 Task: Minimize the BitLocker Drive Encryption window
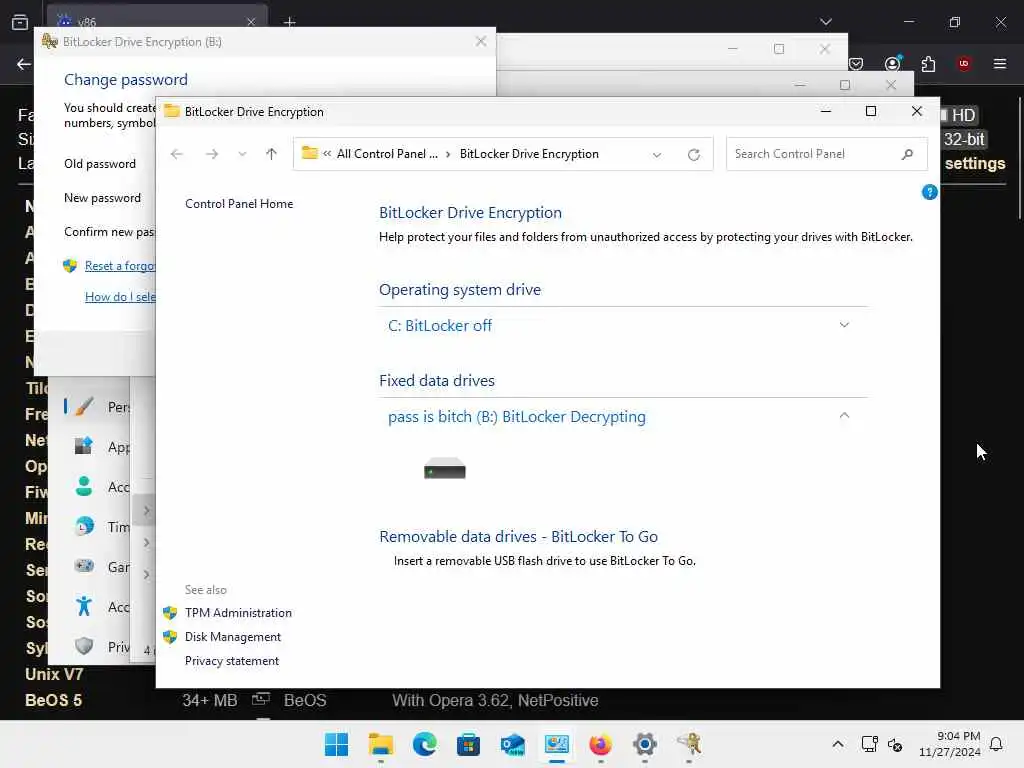825,112
